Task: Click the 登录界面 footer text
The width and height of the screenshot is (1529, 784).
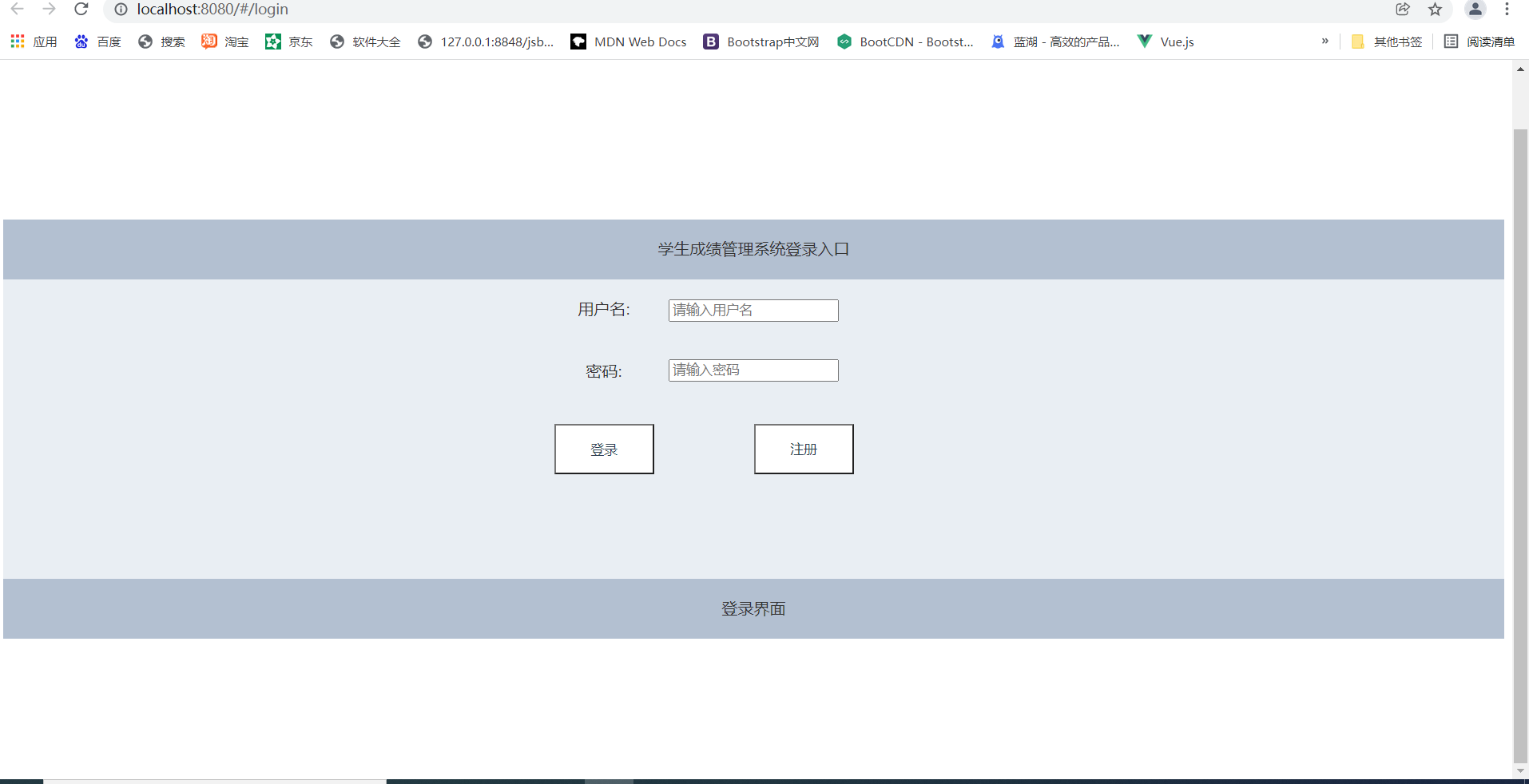Action: coord(753,609)
